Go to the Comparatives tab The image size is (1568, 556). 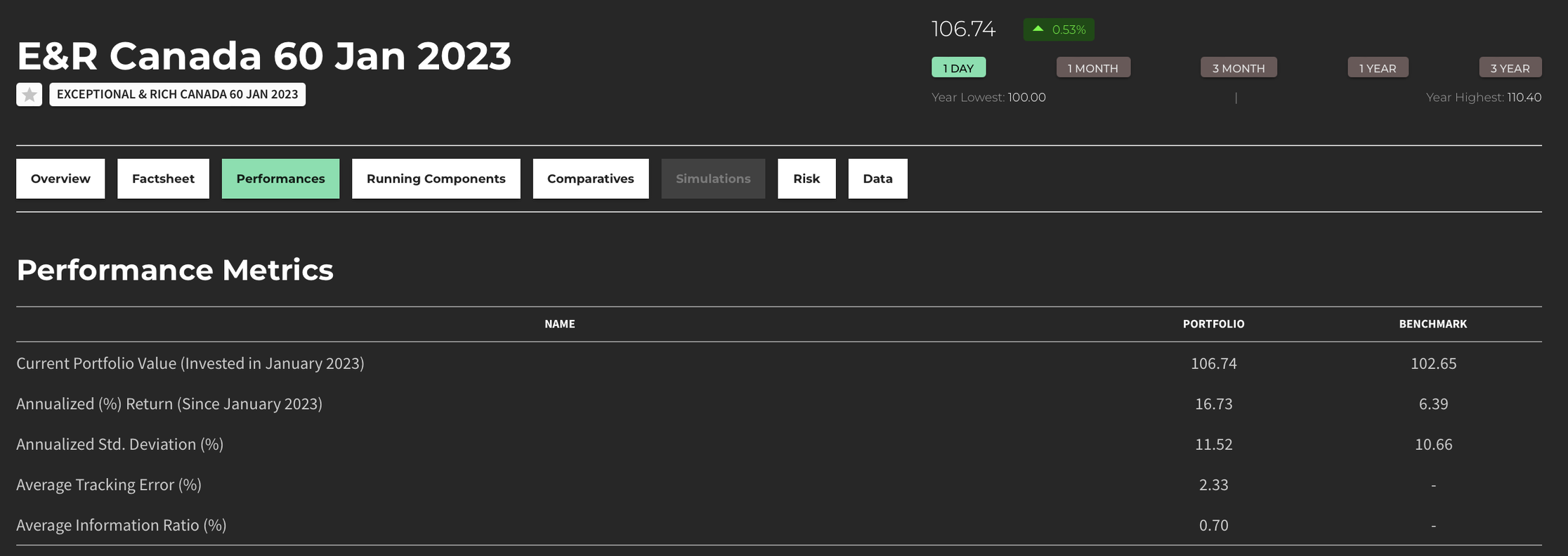point(590,179)
